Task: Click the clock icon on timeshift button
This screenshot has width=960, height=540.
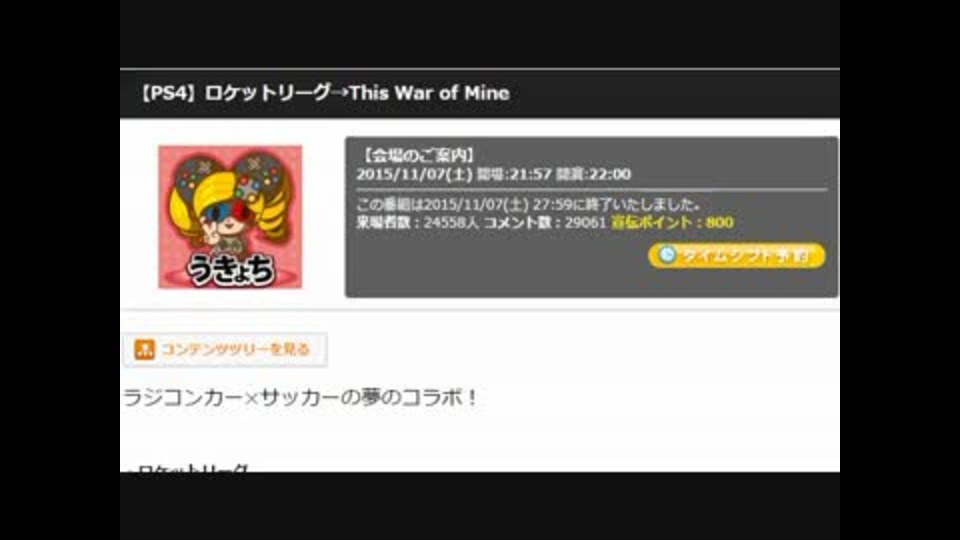Action: (667, 255)
